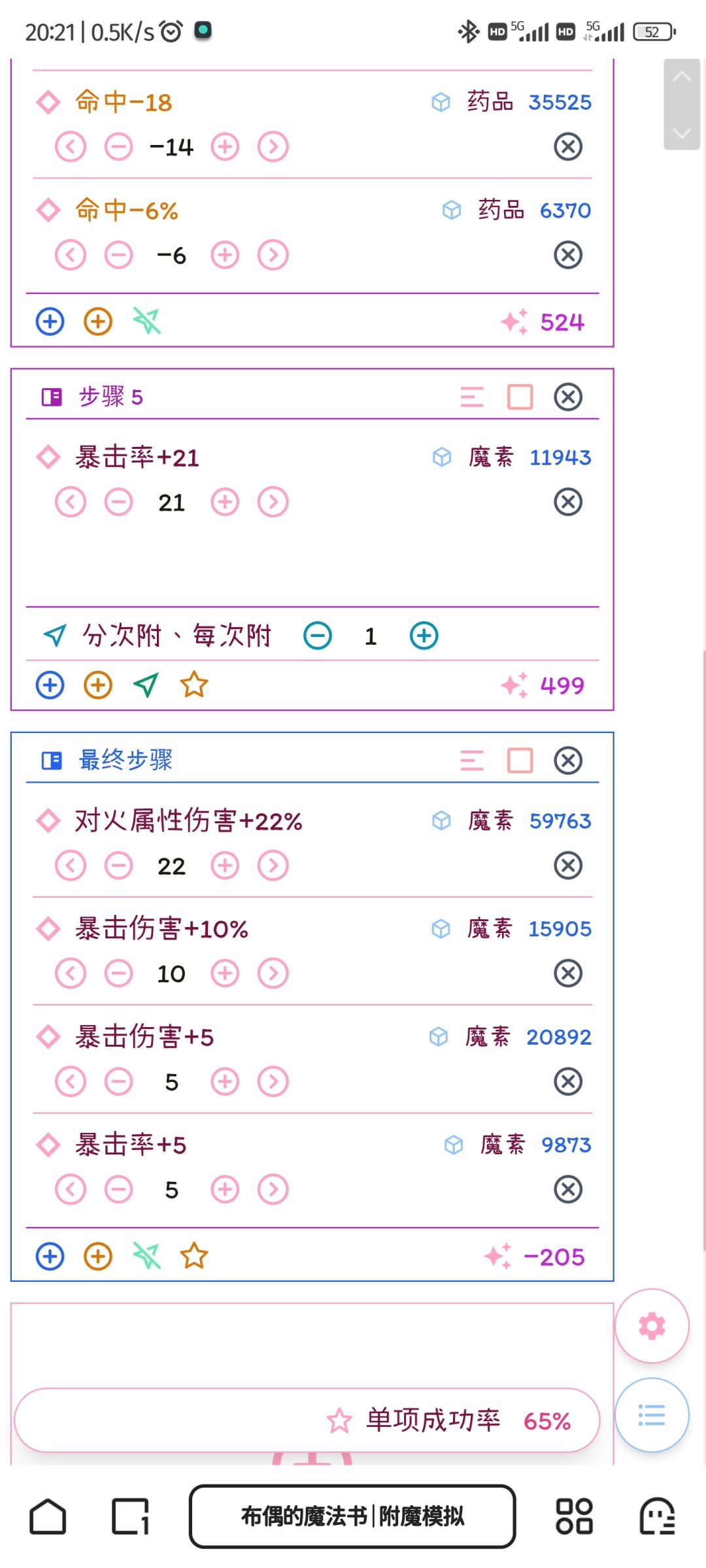Expand the menu lines in 步骤 5 header

472,397
